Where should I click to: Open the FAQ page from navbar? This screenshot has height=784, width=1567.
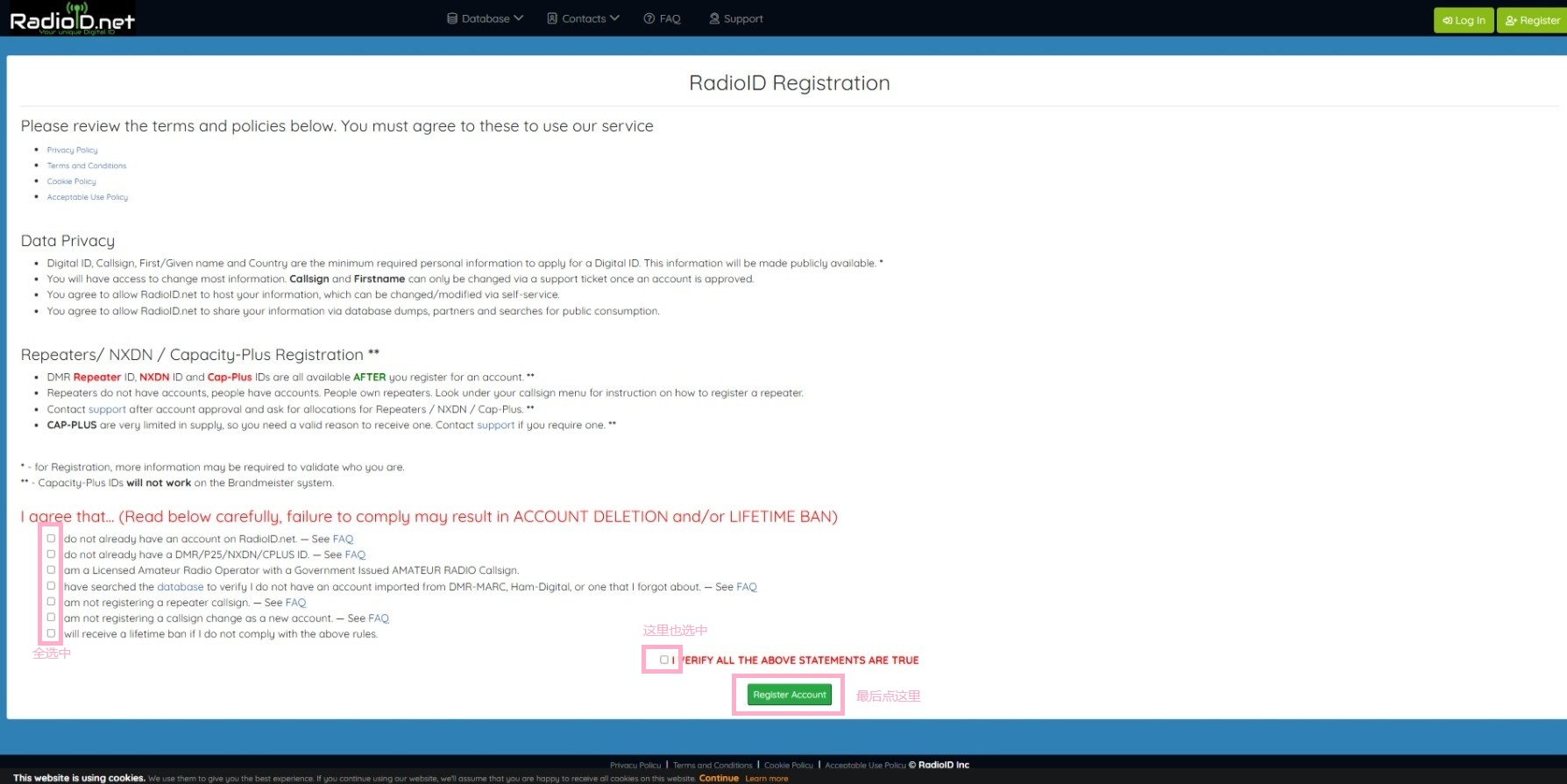[x=663, y=18]
